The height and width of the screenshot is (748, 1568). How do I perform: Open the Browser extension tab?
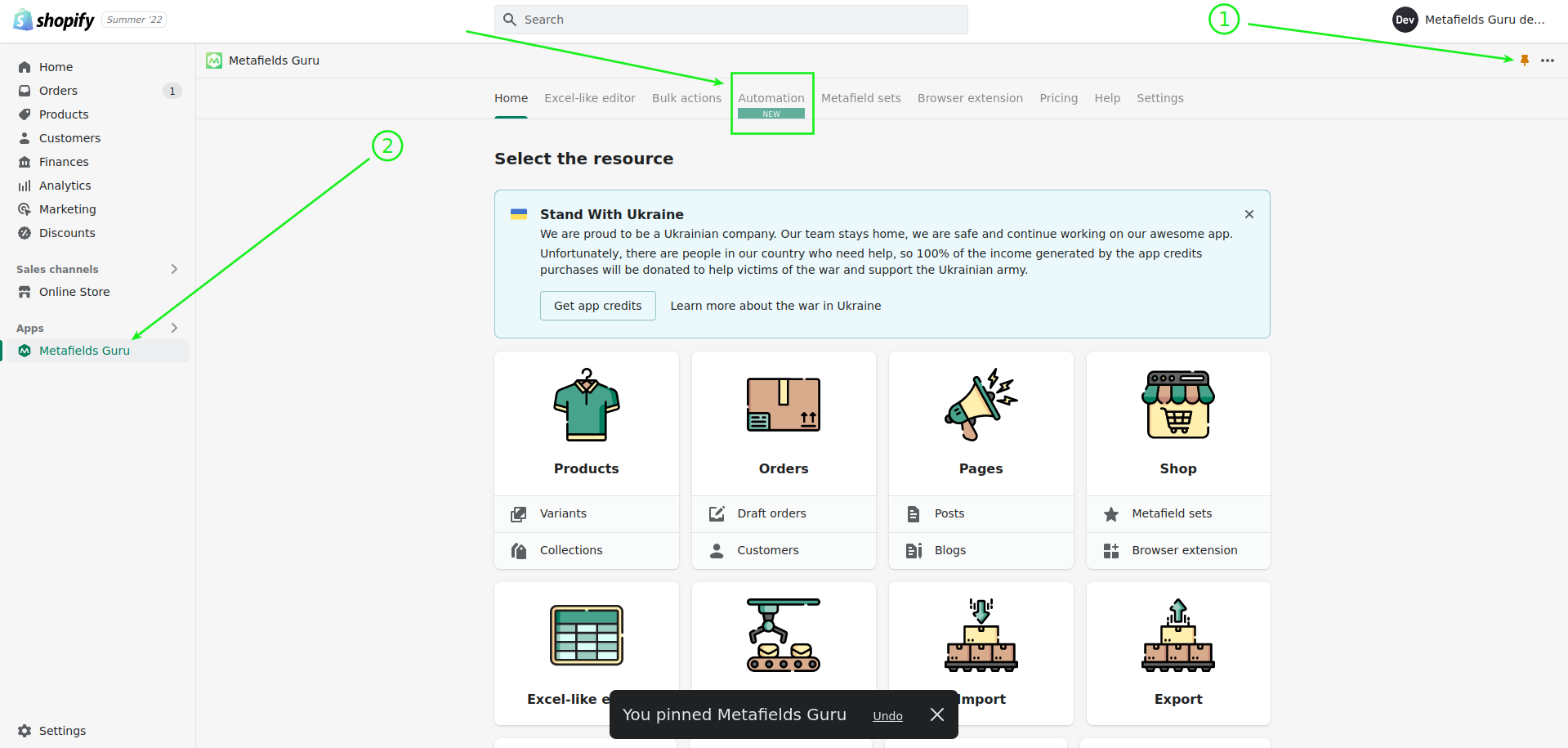tap(970, 98)
